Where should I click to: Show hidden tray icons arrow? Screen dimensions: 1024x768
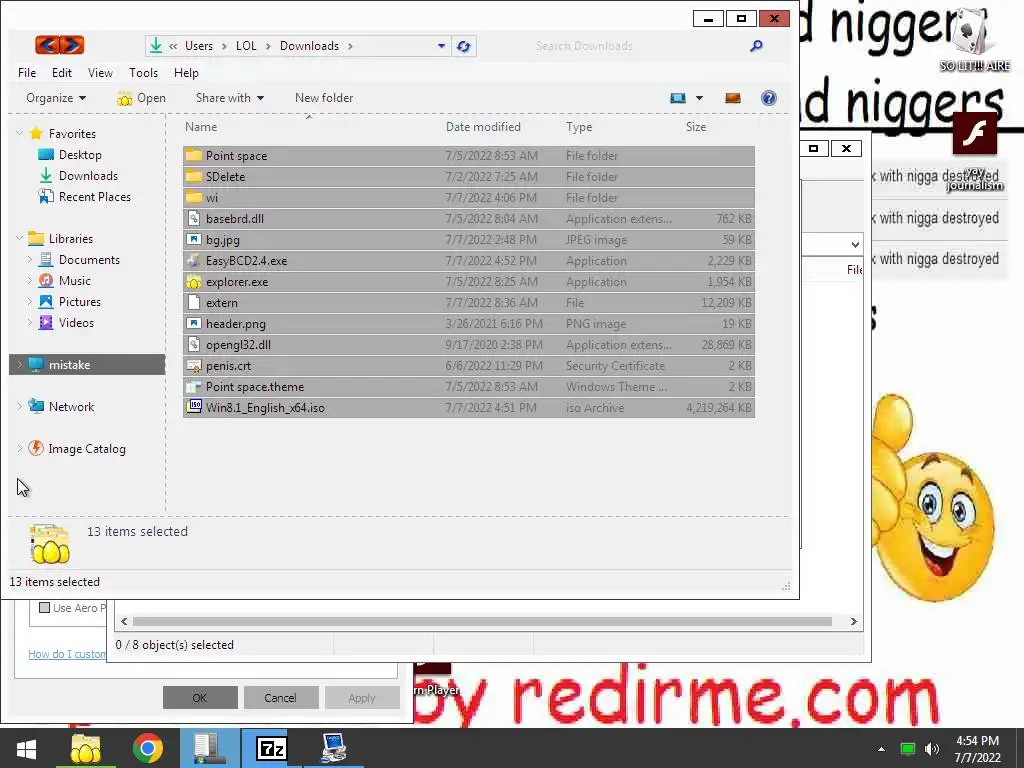pos(882,749)
